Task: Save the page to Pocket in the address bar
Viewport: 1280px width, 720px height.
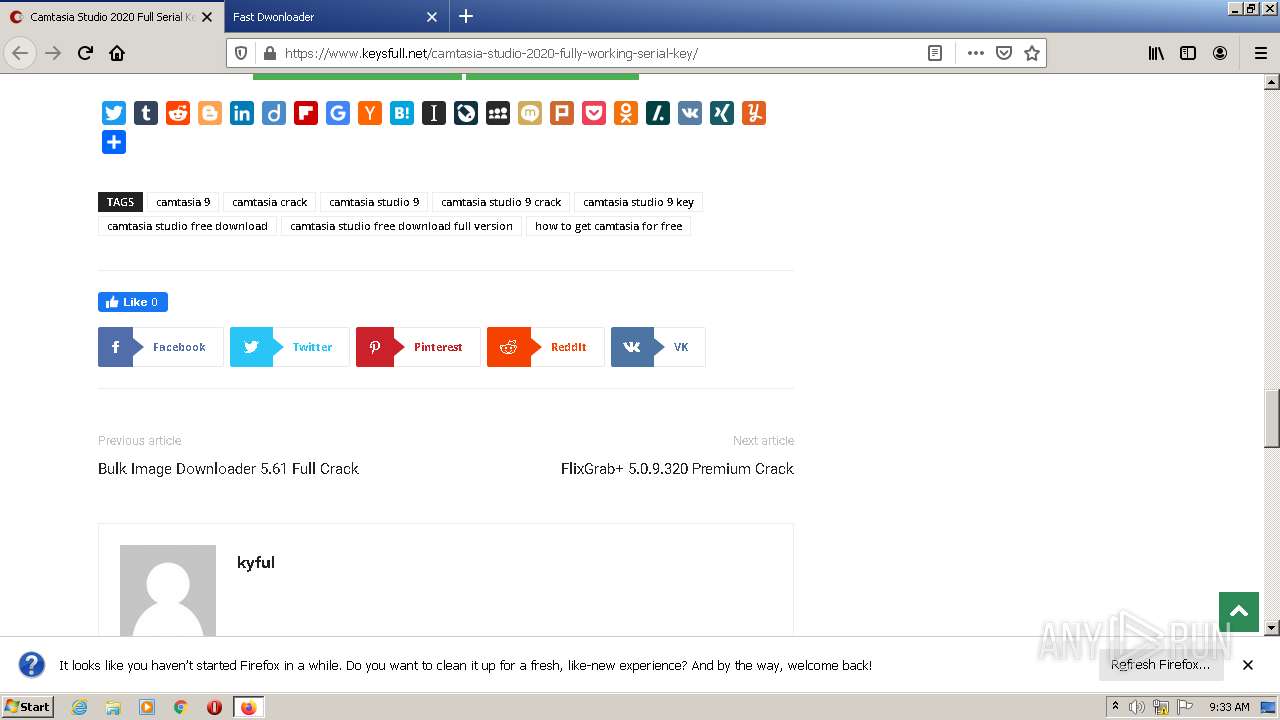Action: [1004, 53]
